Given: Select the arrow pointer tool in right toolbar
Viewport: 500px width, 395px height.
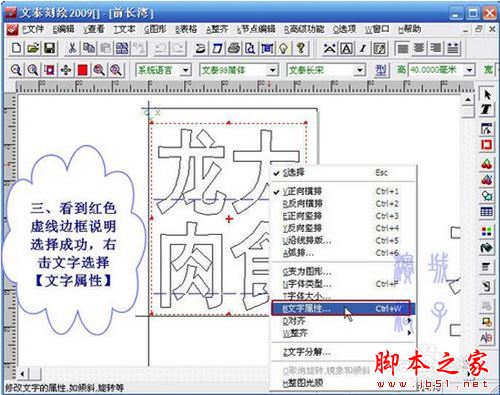Looking at the screenshot, I should point(487,94).
